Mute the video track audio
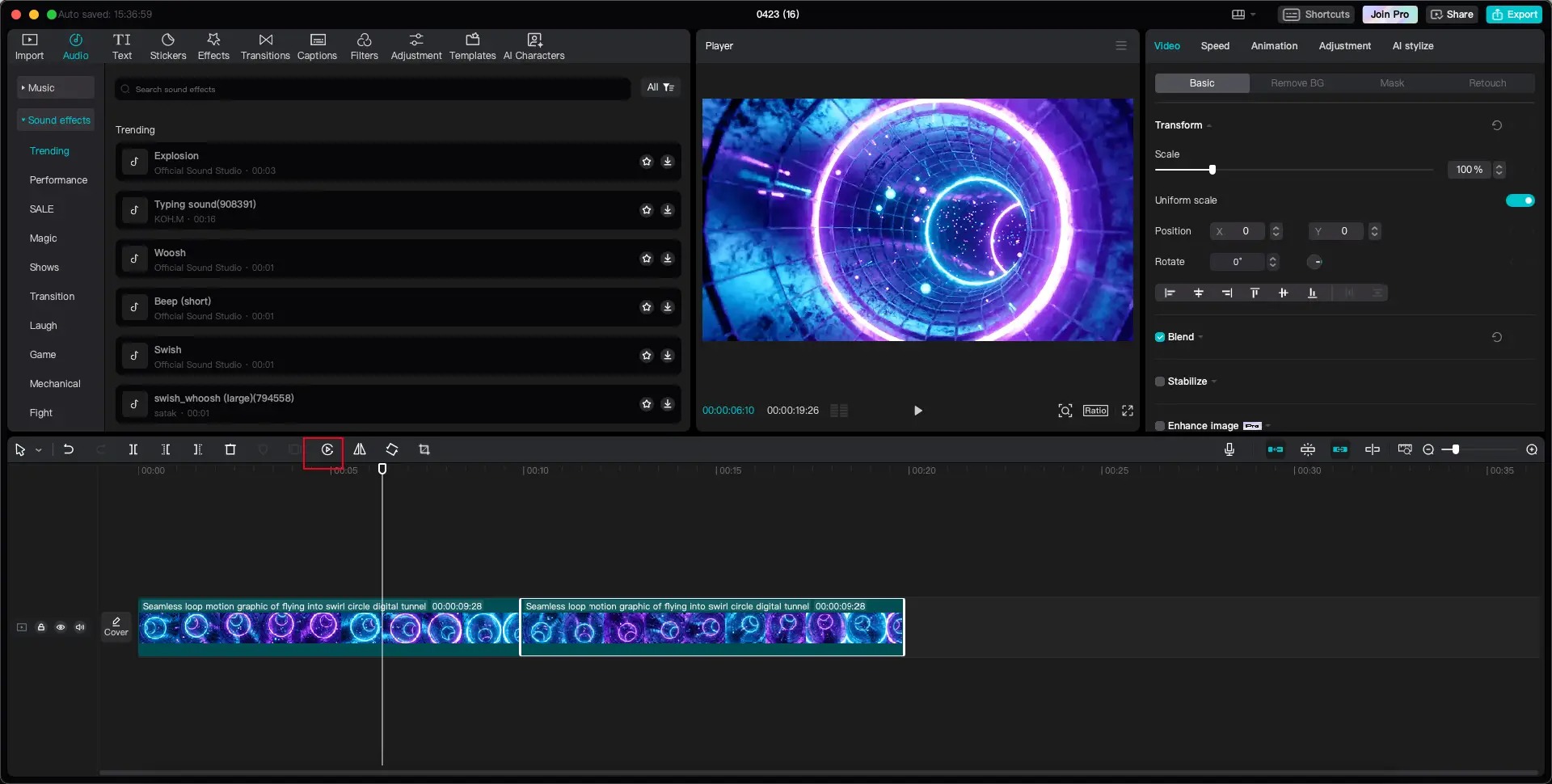Image resolution: width=1552 pixels, height=784 pixels. (x=80, y=627)
